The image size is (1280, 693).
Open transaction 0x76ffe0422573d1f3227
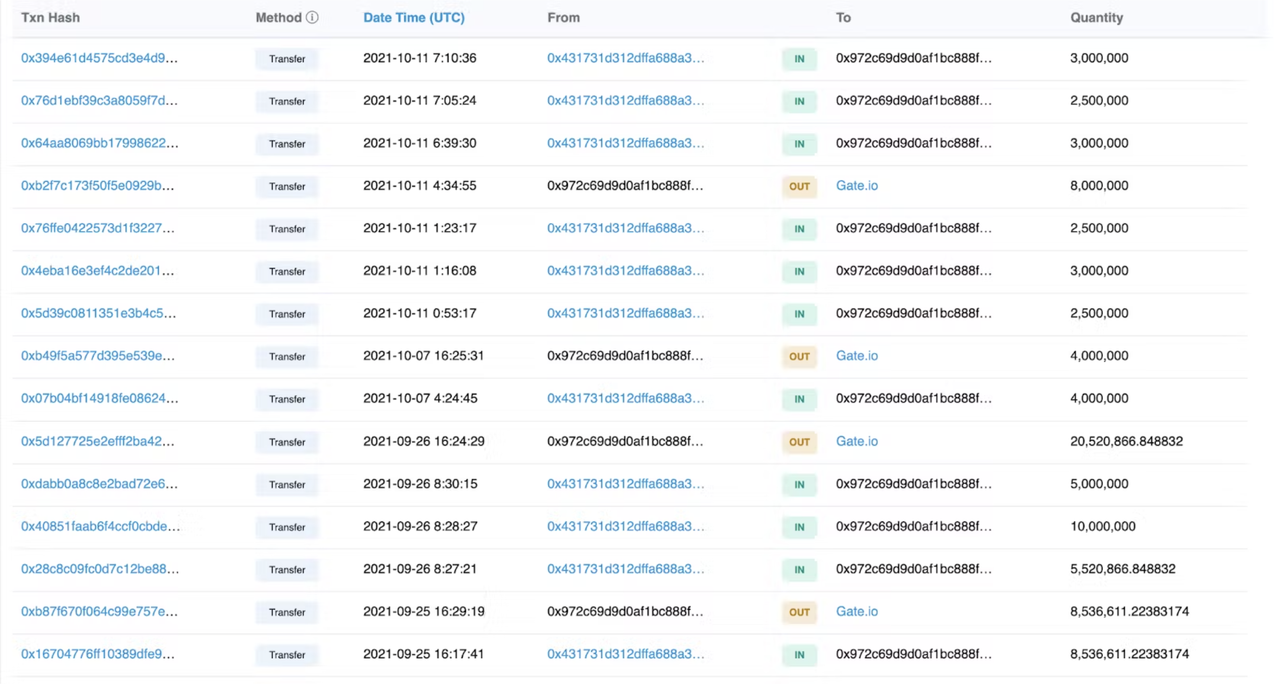pyautogui.click(x=98, y=228)
